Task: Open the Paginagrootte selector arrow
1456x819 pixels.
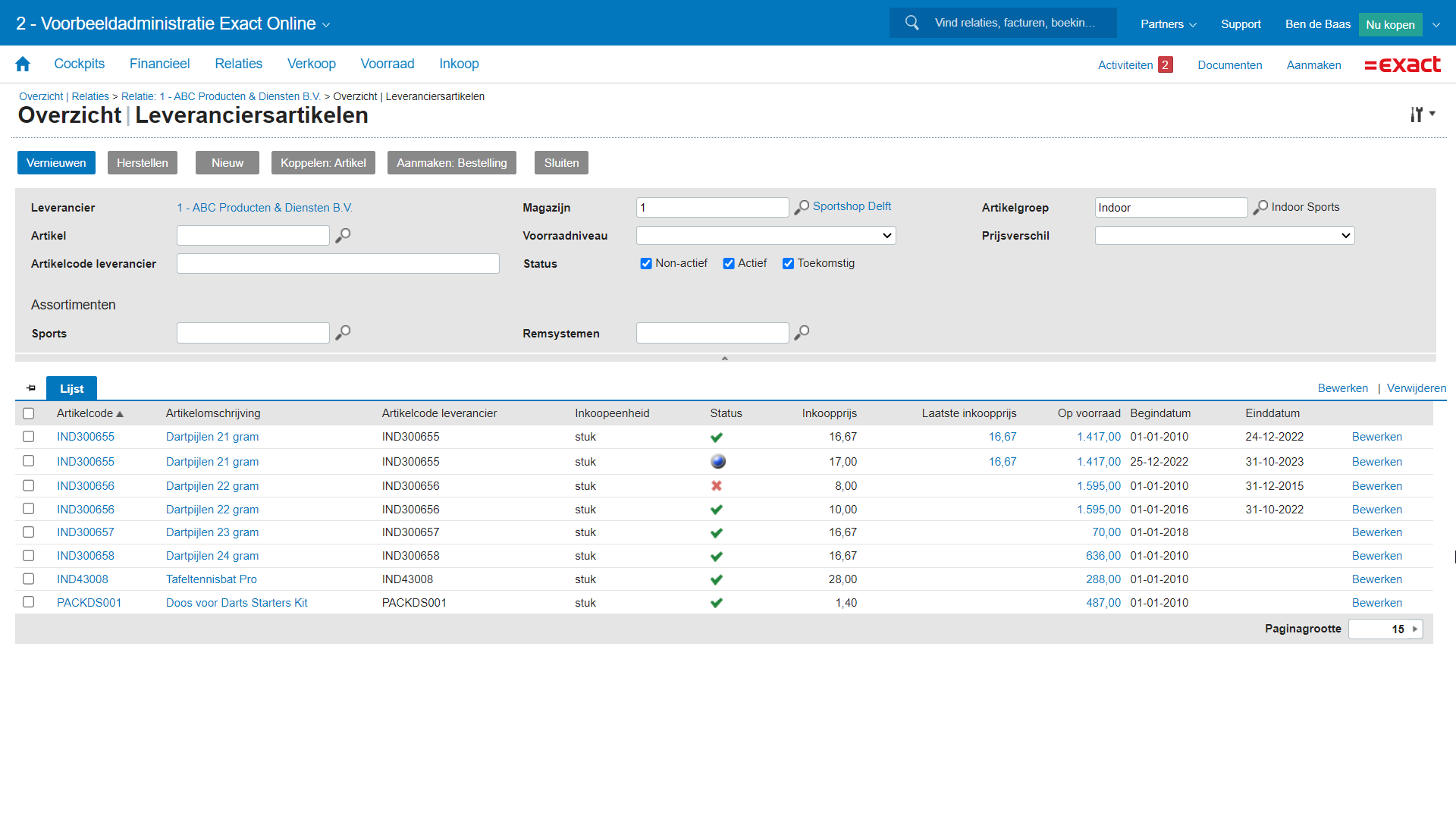Action: pyautogui.click(x=1415, y=629)
